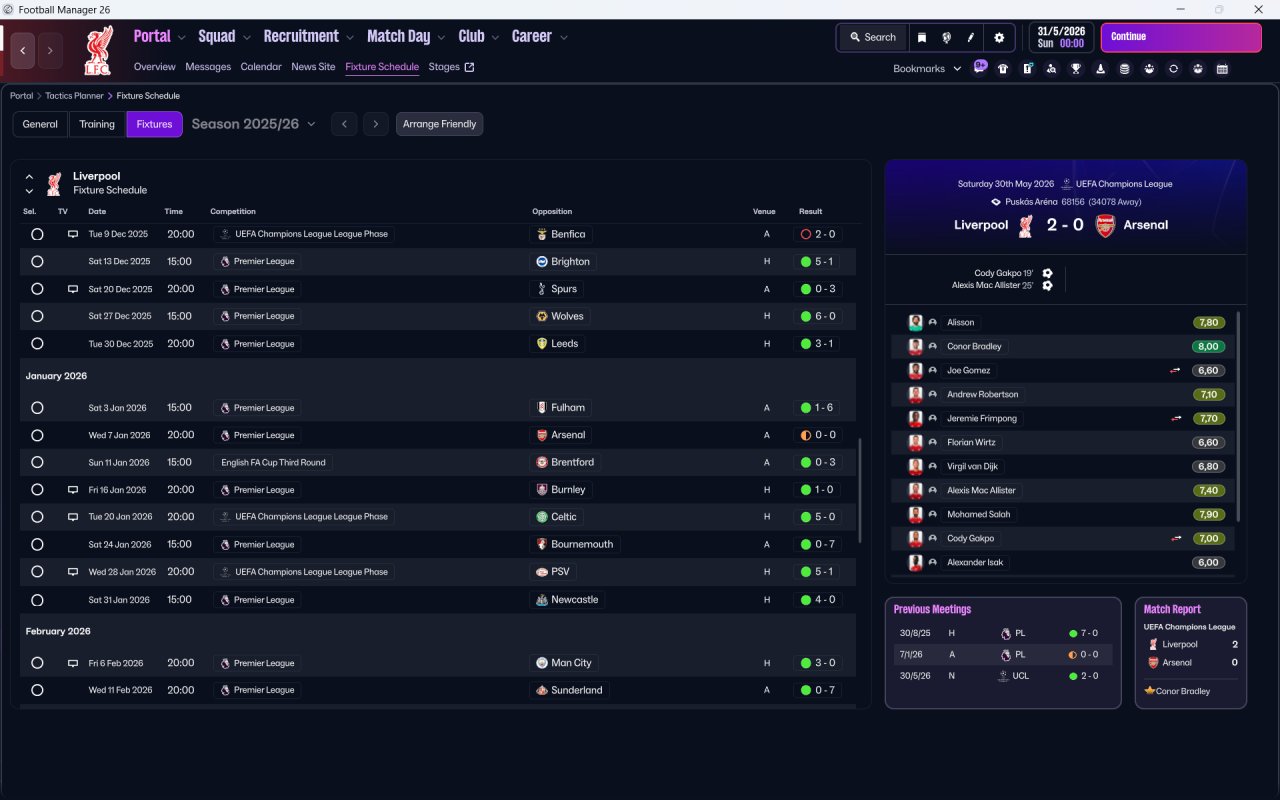Open the News Site subtab
Image resolution: width=1280 pixels, height=800 pixels.
[x=313, y=67]
